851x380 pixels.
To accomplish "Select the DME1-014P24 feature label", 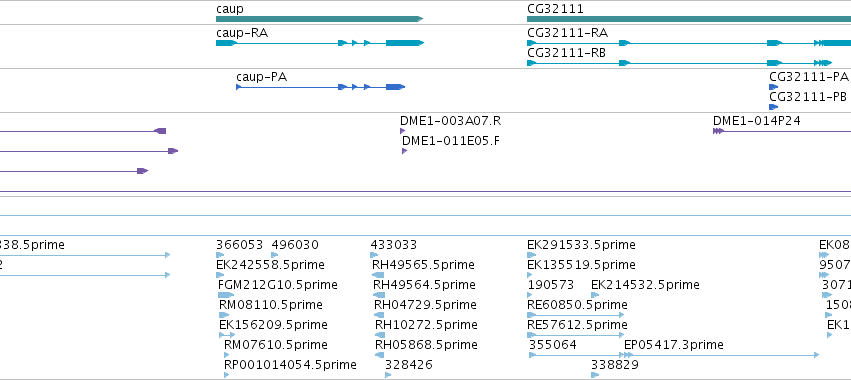I will pyautogui.click(x=757, y=121).
